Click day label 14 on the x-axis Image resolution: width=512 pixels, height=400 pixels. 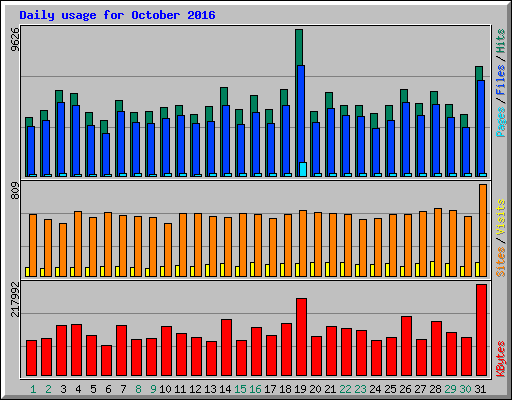(225, 389)
